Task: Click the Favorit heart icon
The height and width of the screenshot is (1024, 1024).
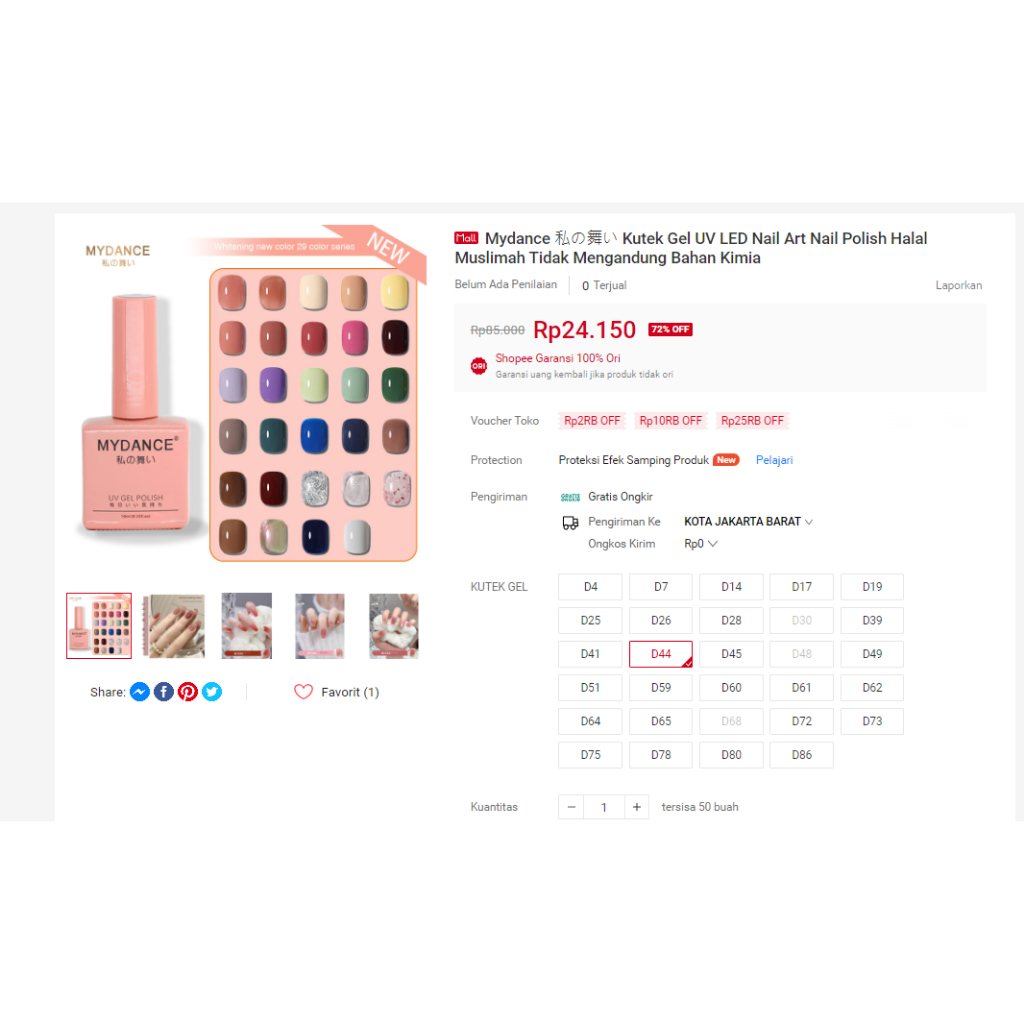Action: click(304, 692)
